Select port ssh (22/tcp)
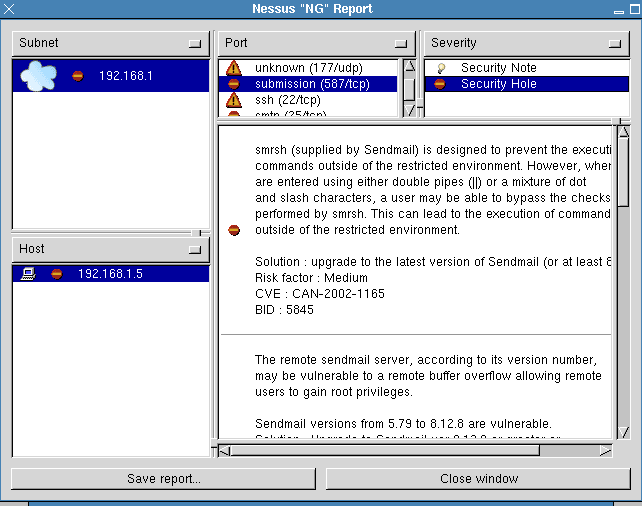Viewport: 642px width, 506px height. [308, 100]
